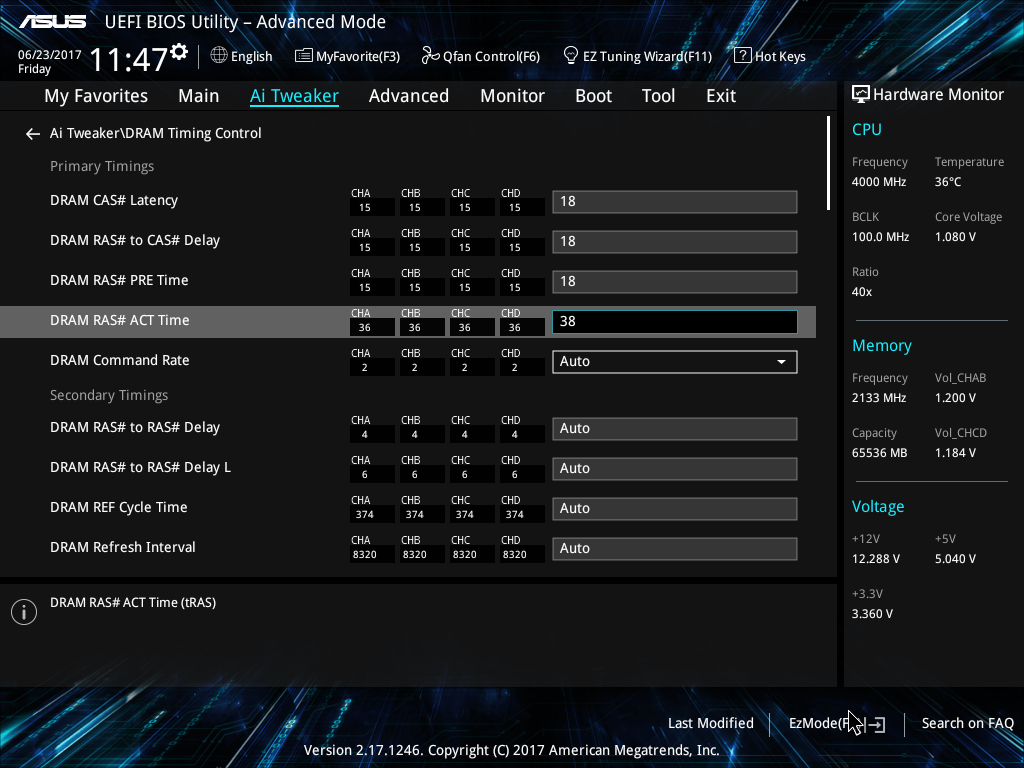Focus the DRAM RAS# ACT Time field
1024x768 pixels.
[x=675, y=322]
